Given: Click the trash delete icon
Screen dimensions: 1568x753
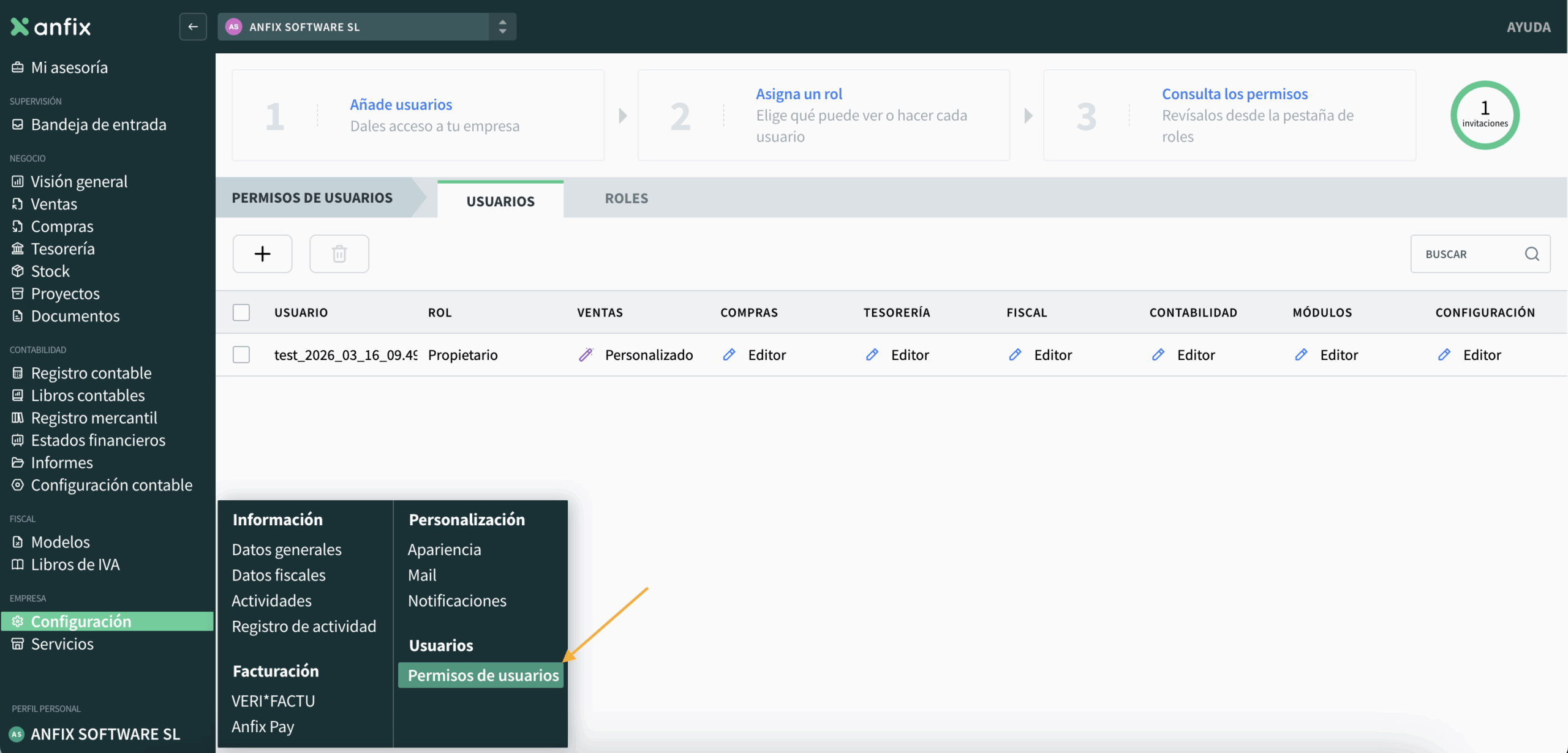Looking at the screenshot, I should pyautogui.click(x=339, y=253).
